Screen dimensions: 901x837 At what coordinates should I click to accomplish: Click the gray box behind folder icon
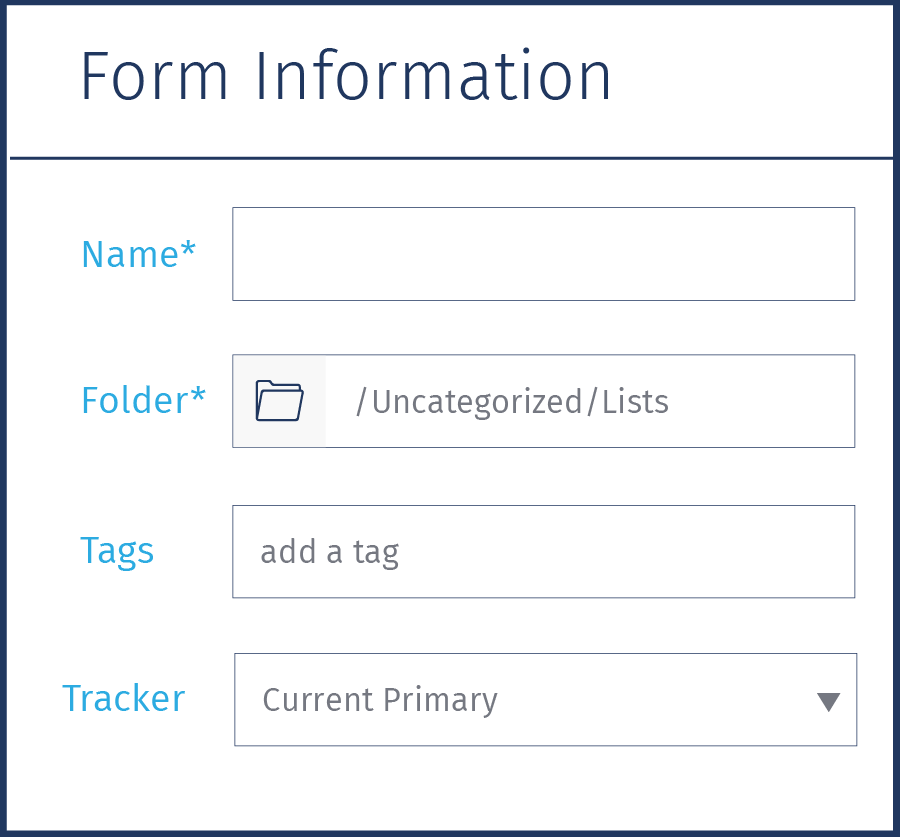(279, 401)
